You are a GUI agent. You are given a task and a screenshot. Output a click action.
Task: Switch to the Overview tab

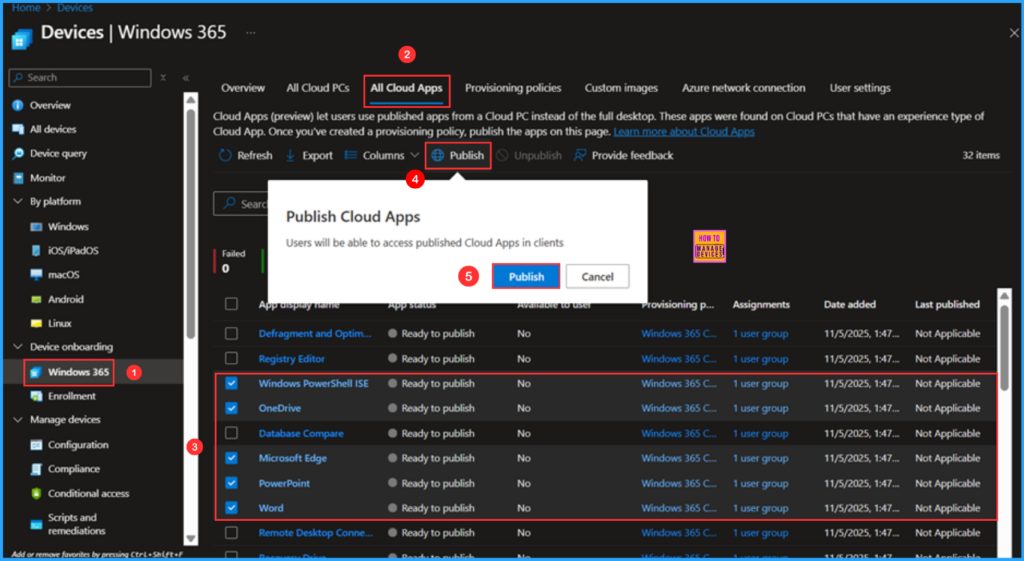pos(243,88)
